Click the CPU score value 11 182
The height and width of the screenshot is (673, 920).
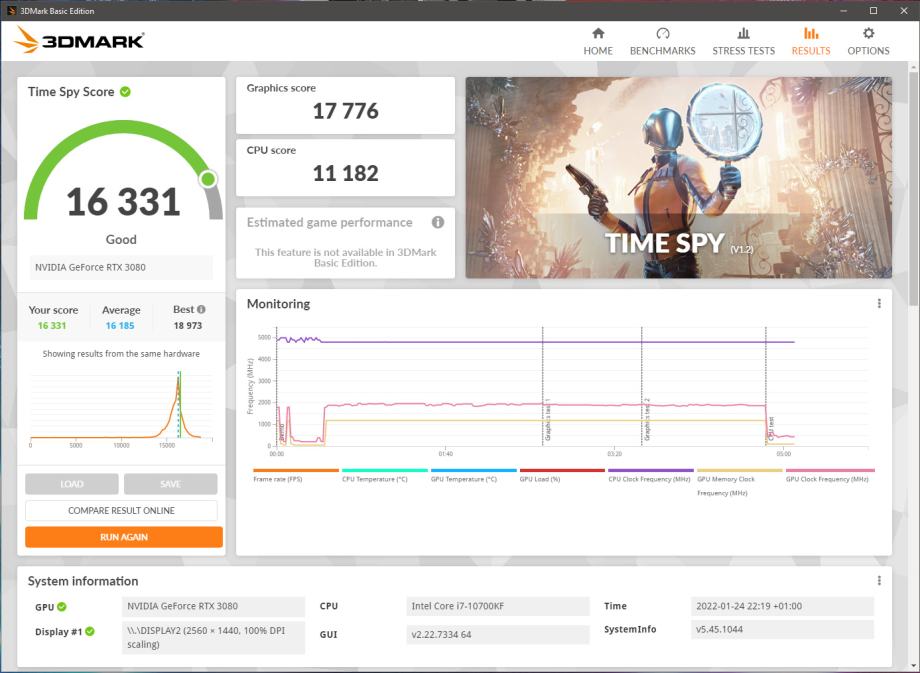point(346,173)
